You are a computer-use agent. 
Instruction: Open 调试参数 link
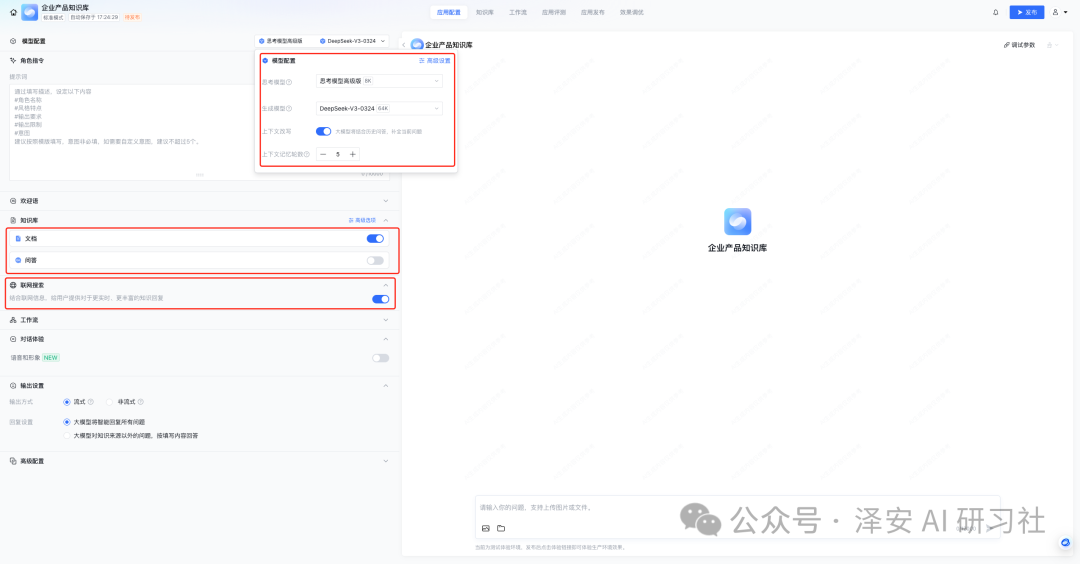point(1019,45)
